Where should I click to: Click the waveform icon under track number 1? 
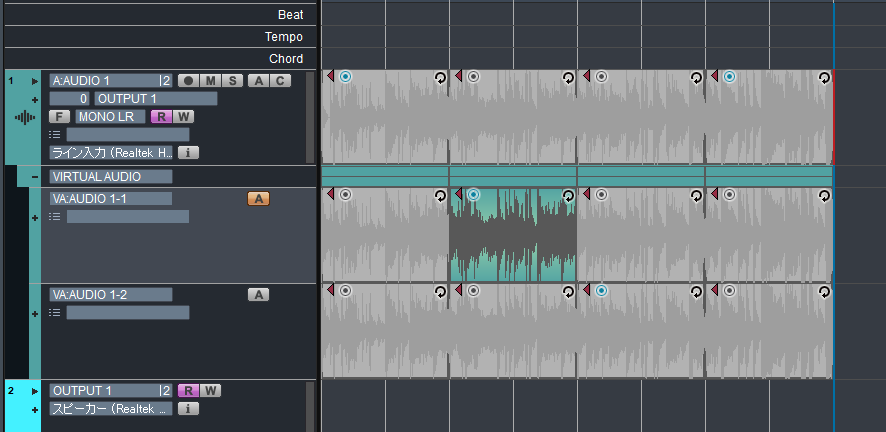[25, 118]
